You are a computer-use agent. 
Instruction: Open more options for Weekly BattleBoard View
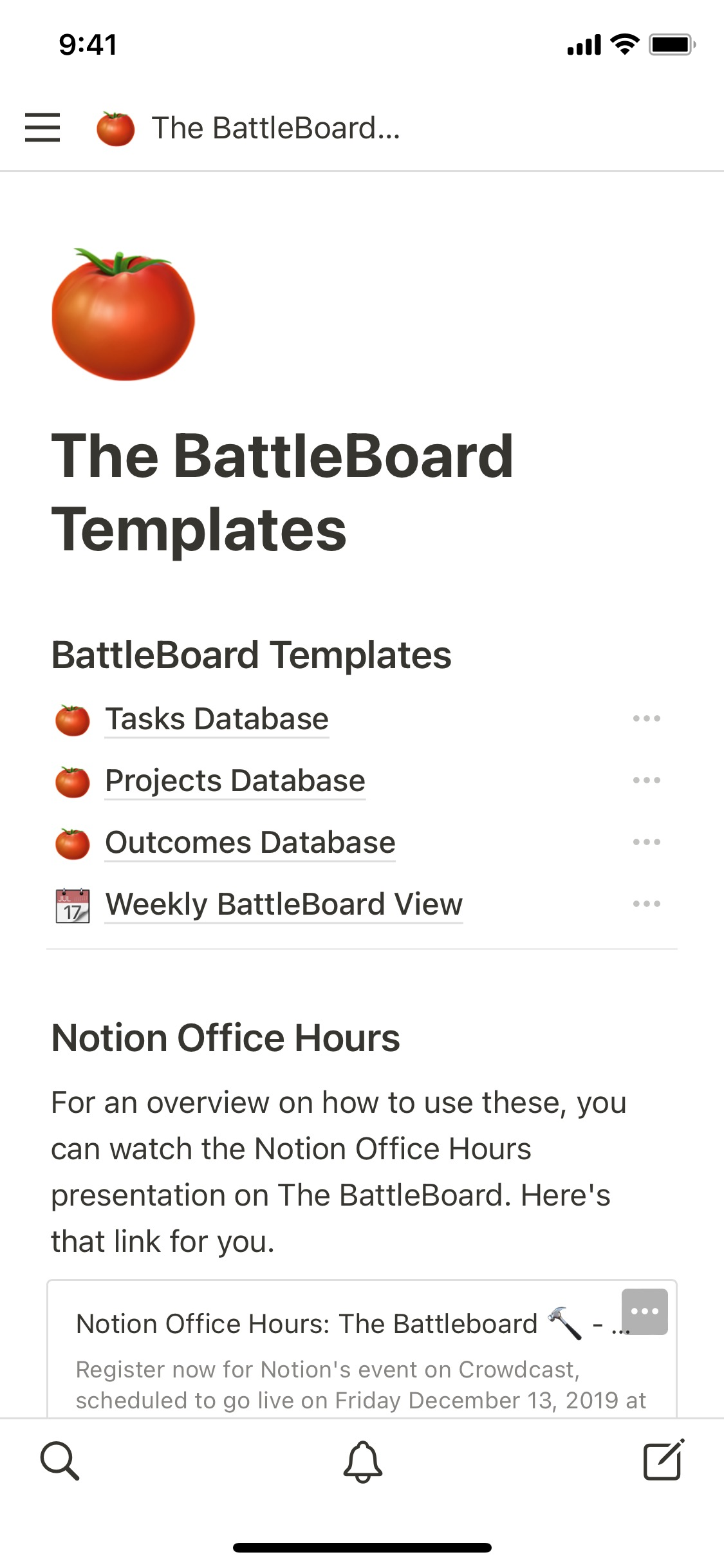(x=646, y=904)
